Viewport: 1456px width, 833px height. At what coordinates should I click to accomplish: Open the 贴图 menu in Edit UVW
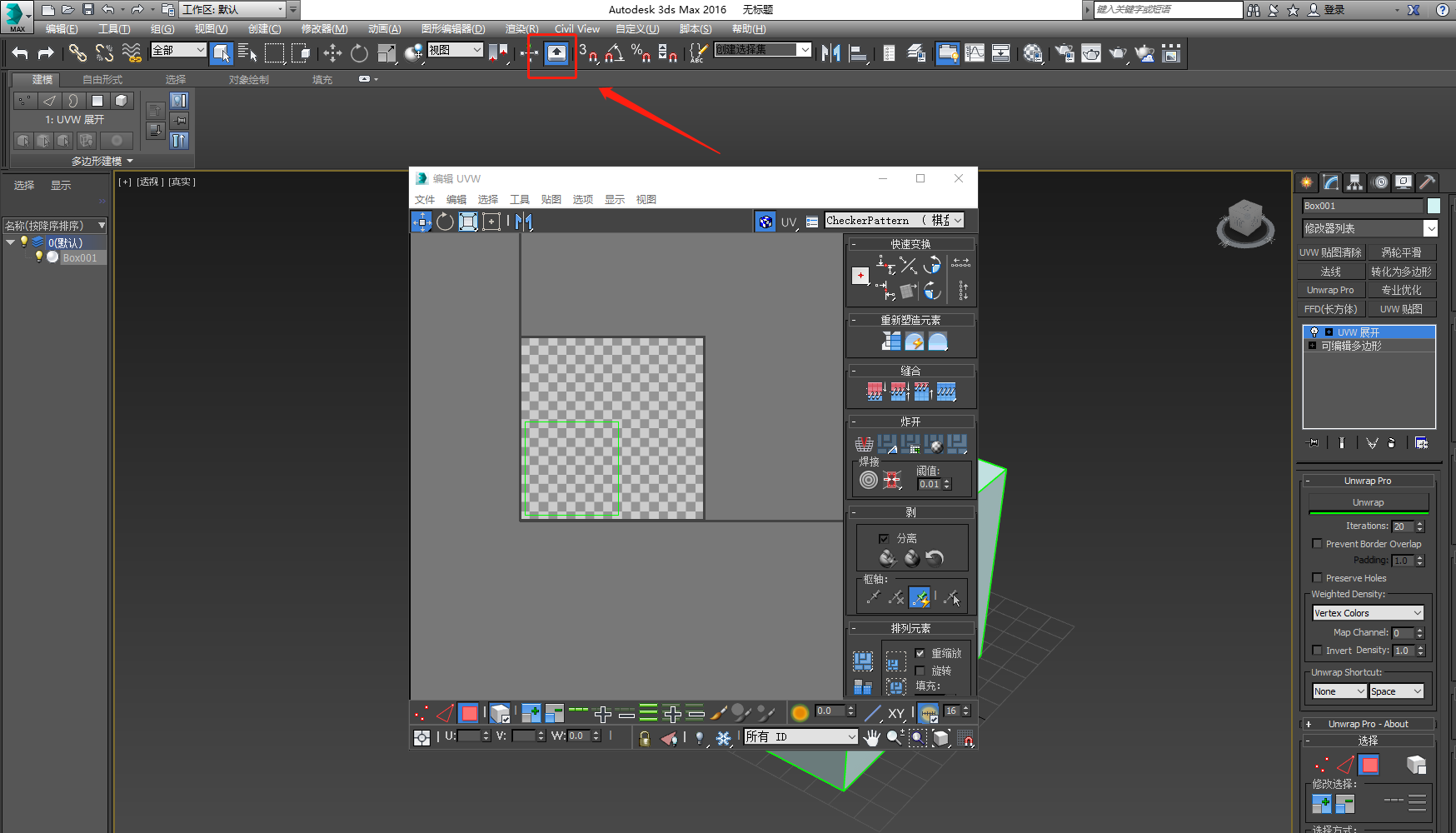(551, 199)
